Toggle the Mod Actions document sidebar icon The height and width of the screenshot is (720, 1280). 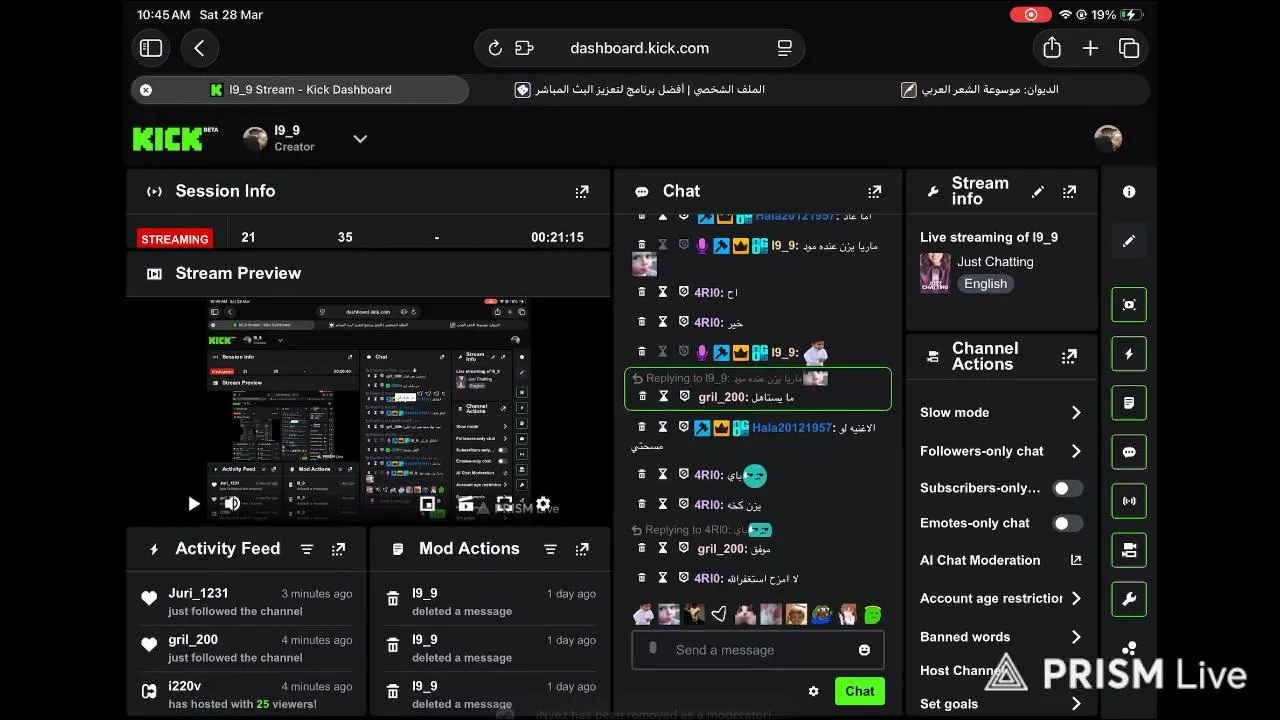[1129, 403]
